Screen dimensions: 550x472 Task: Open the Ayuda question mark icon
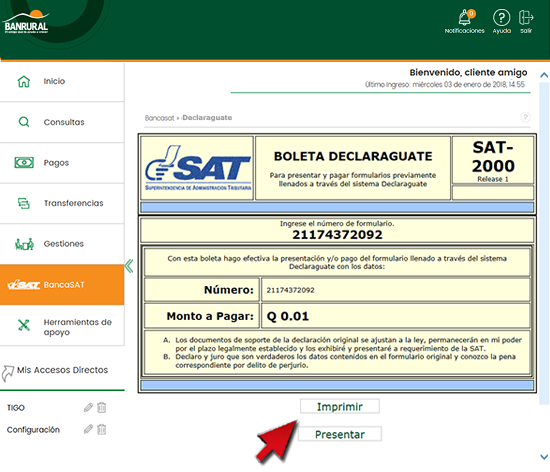[x=501, y=17]
